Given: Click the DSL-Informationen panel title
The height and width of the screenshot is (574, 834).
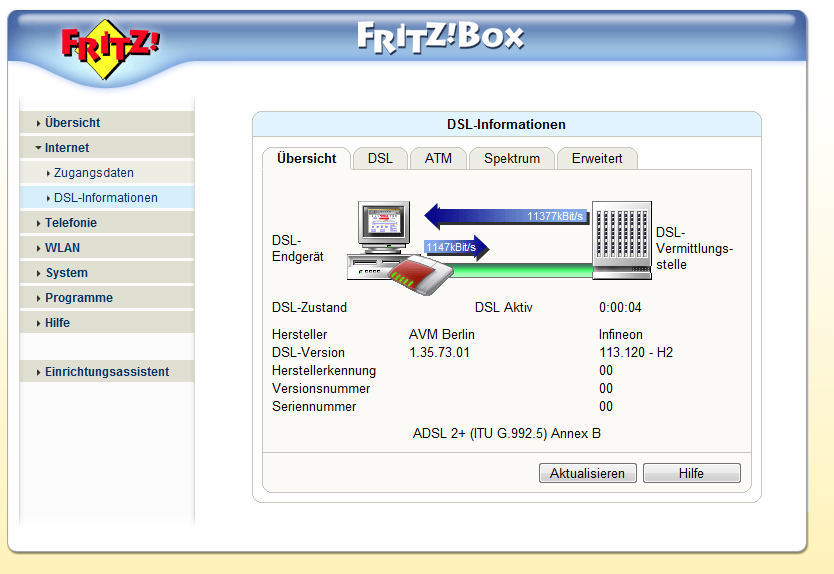Looking at the screenshot, I should [506, 124].
